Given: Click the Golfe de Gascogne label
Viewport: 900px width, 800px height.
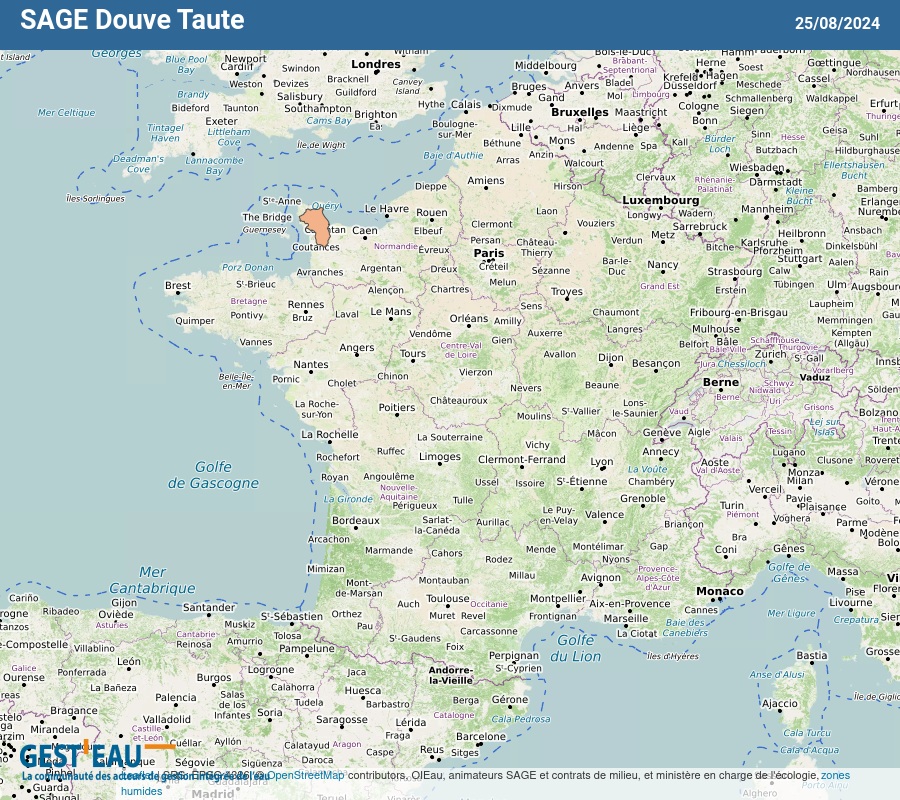Looking at the screenshot, I should (213, 475).
